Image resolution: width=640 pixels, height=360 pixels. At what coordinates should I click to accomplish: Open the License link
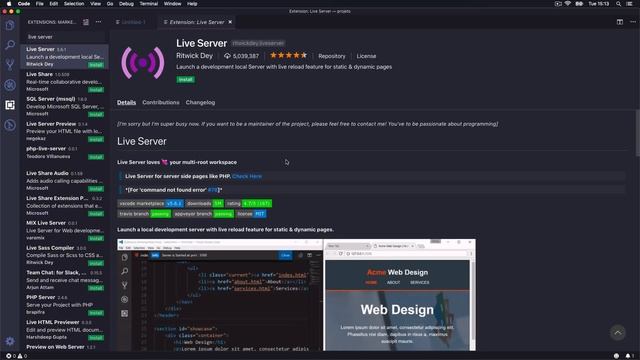click(366, 56)
